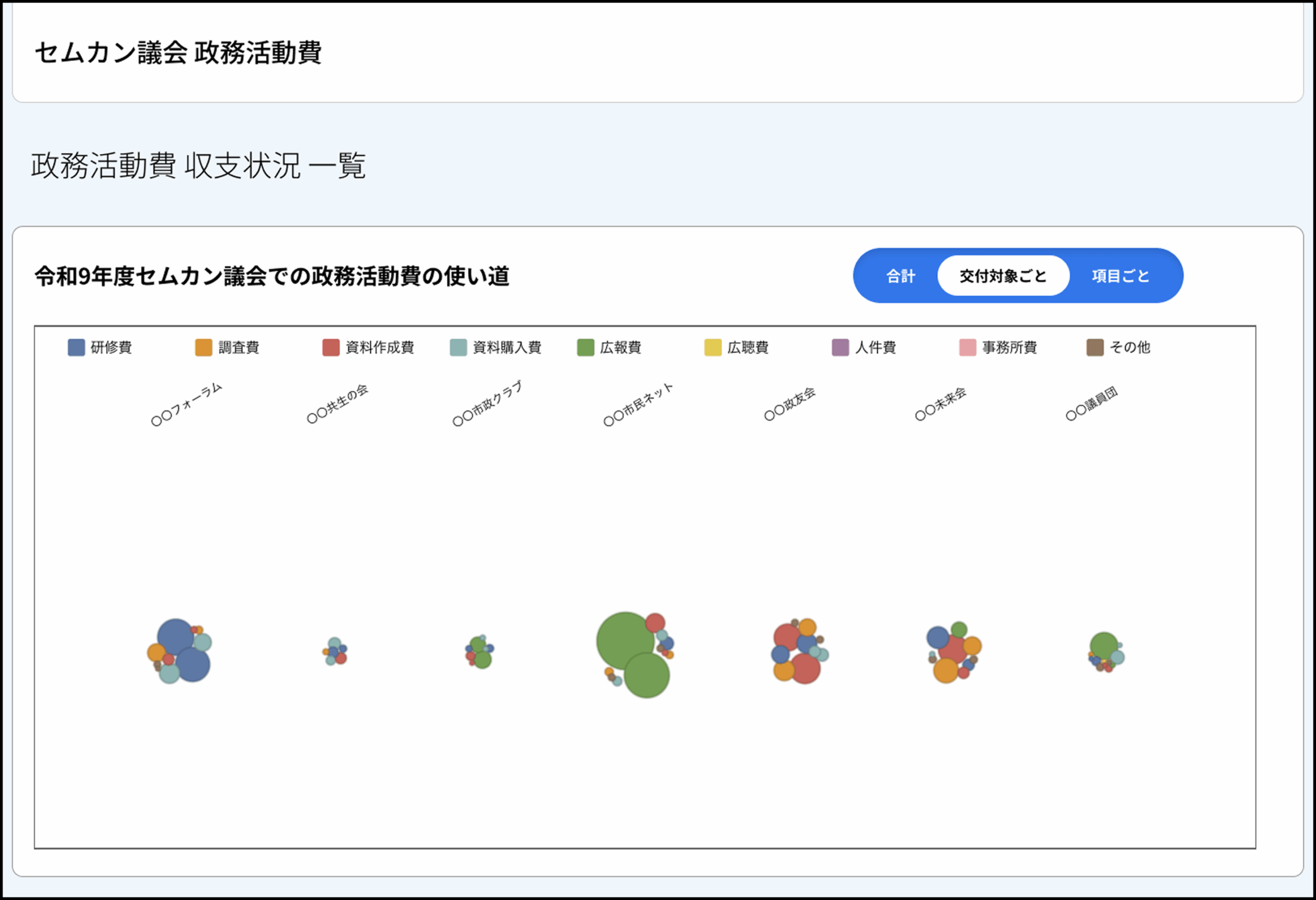Click the 〇〇市政クラブ group label
1316x900 pixels.
pos(487,403)
